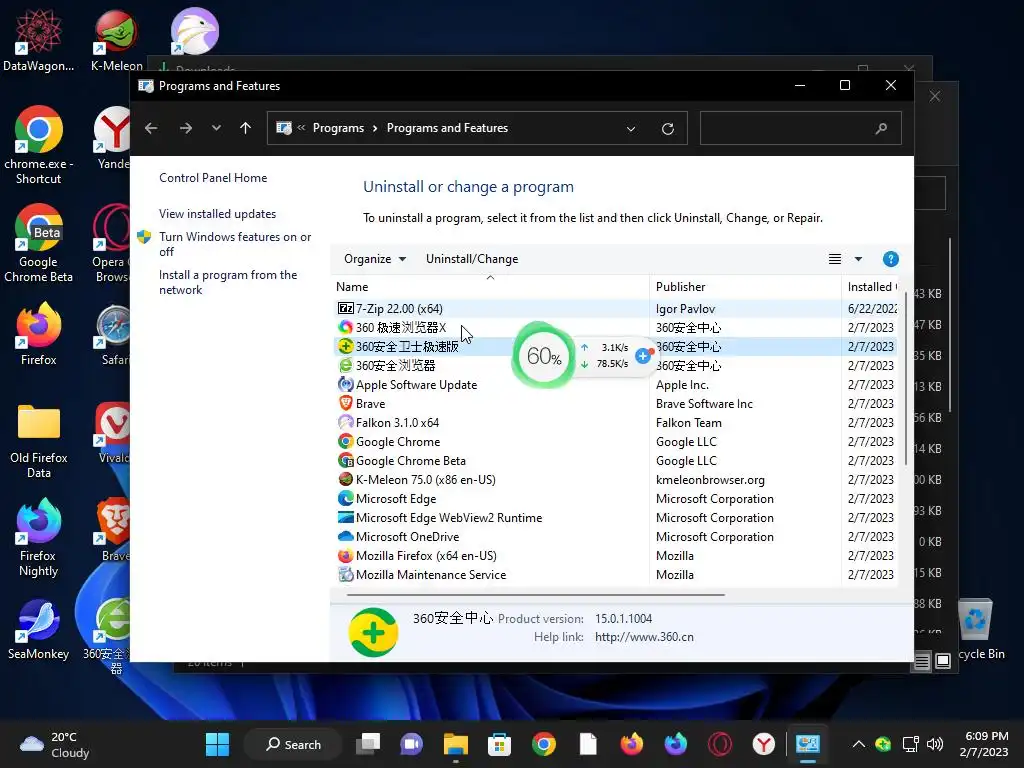Click the 360 accelerator plus button

click(x=643, y=355)
